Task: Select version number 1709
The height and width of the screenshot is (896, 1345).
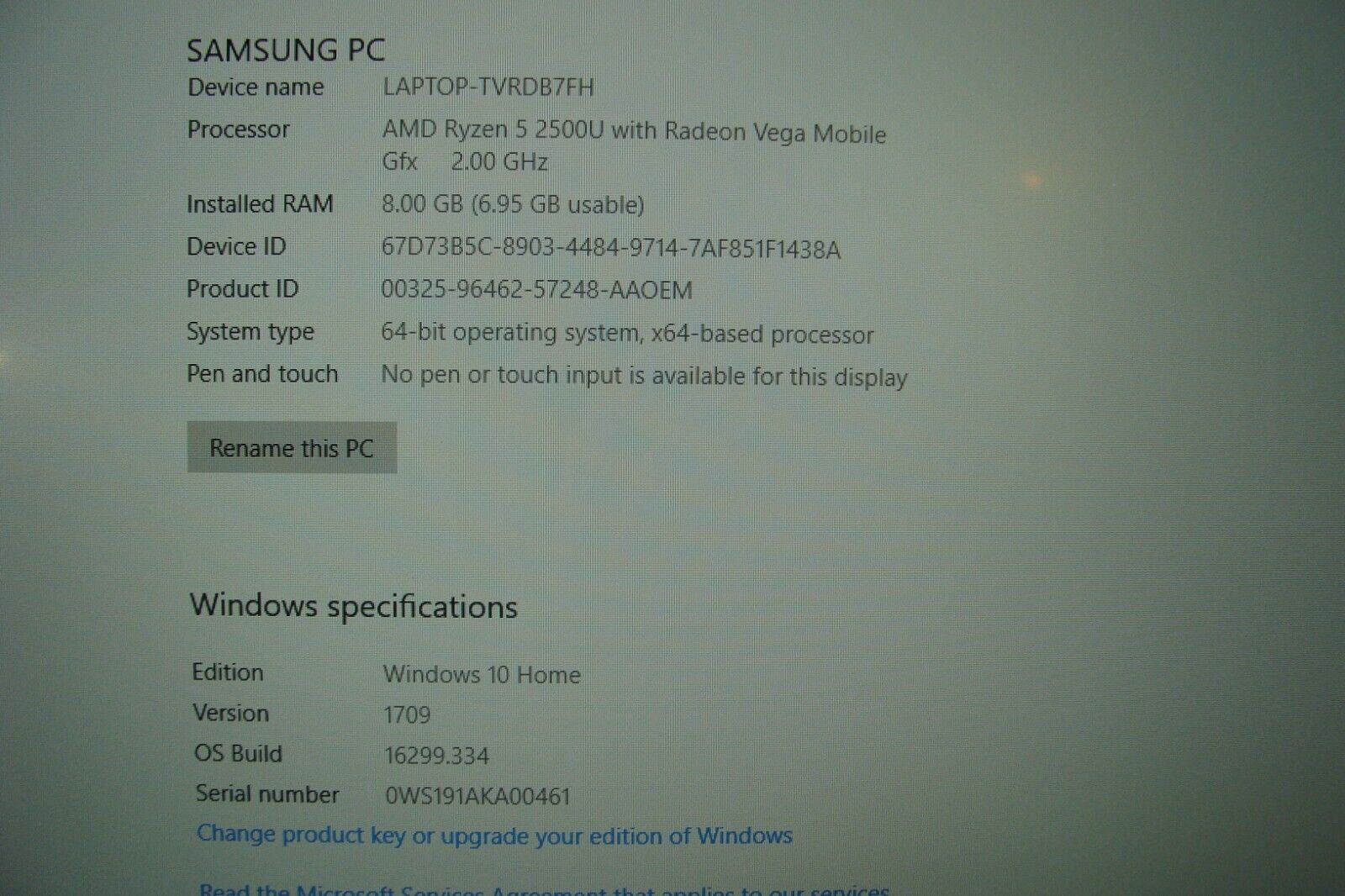Action: pos(407,715)
